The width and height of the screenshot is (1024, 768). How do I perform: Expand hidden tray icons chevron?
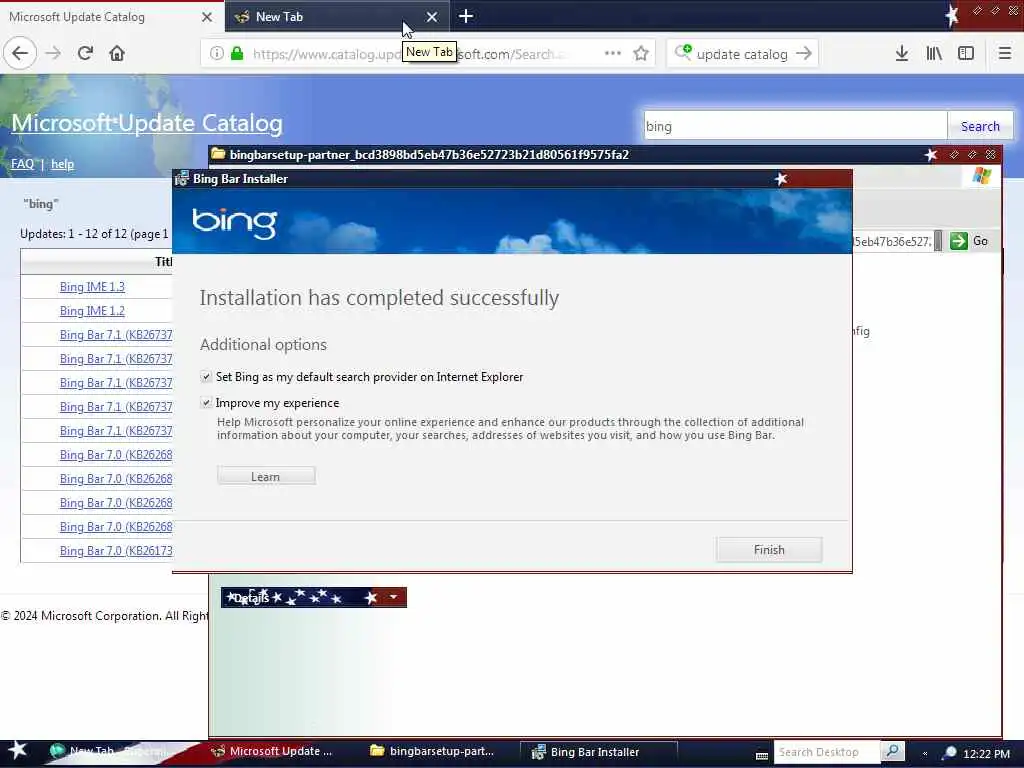point(925,753)
